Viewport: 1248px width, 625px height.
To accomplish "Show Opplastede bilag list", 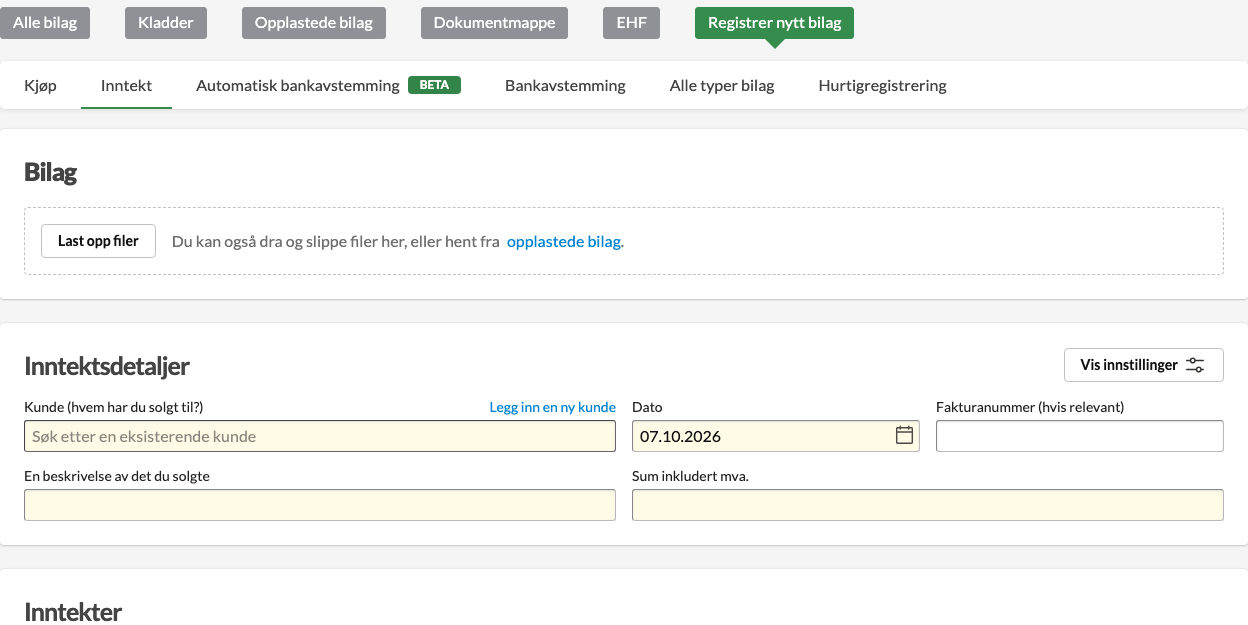I will 314,23.
